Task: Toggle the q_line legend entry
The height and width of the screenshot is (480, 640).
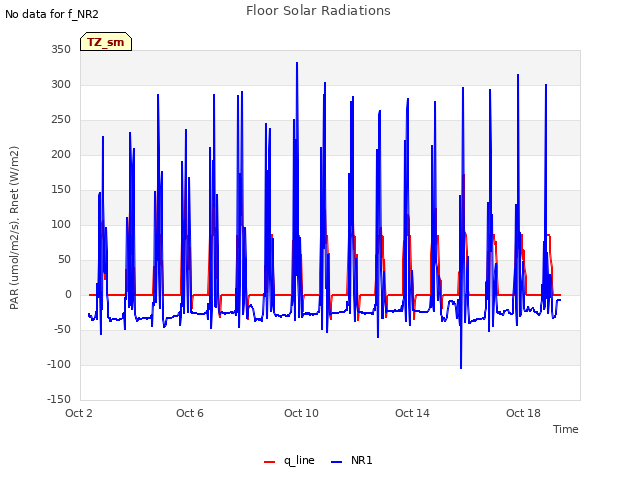Action: [289, 461]
